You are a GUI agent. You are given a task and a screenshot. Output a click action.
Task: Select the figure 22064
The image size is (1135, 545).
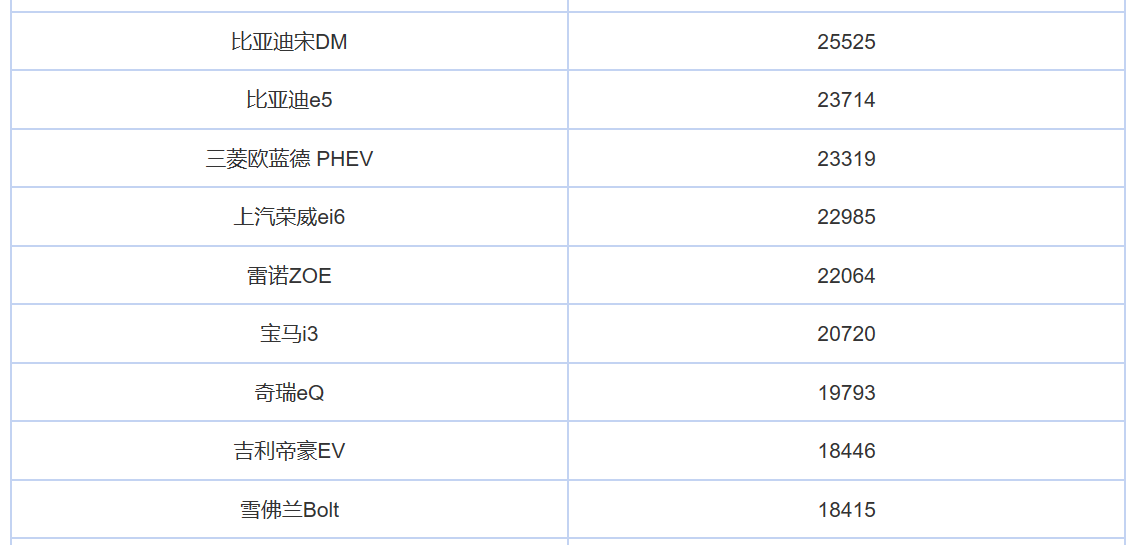pyautogui.click(x=846, y=276)
